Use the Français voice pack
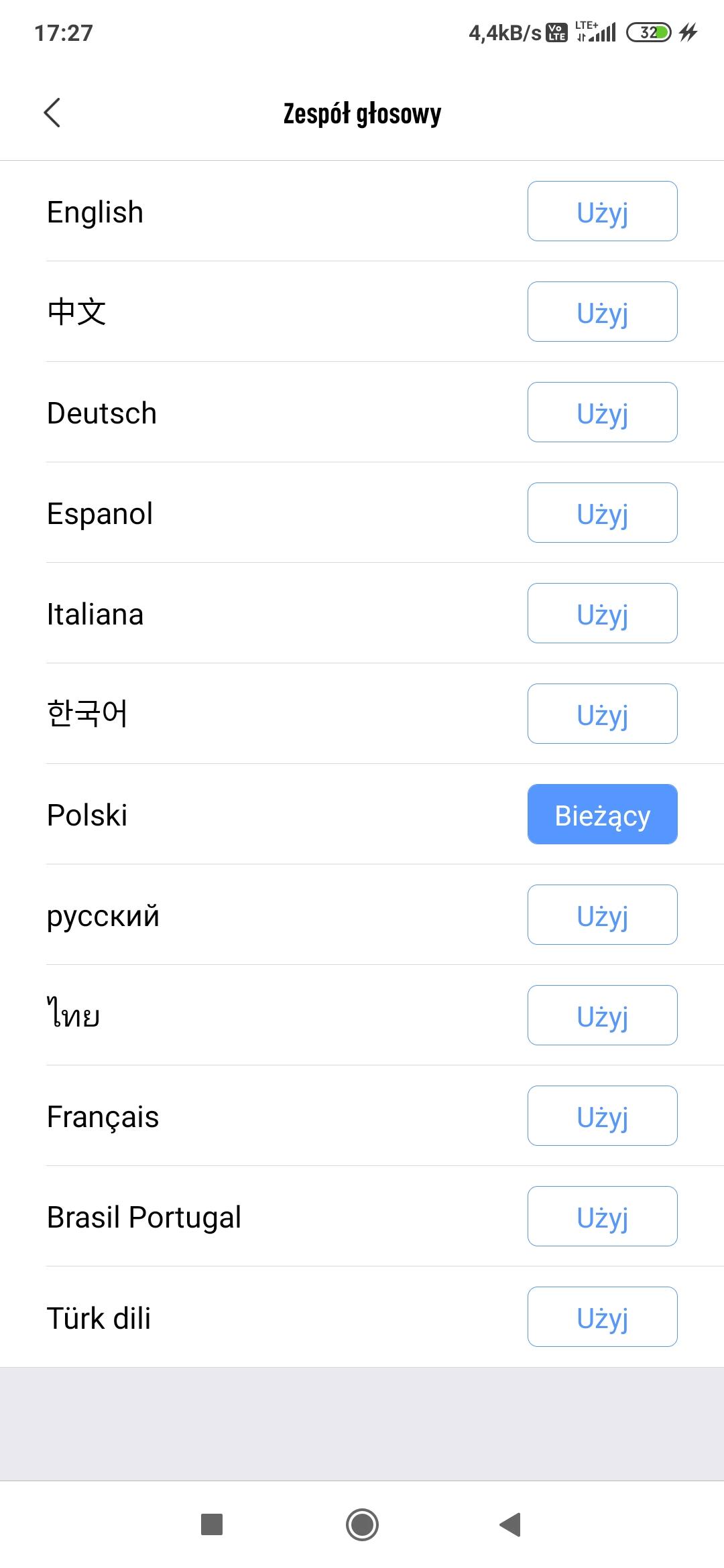Screen dimensions: 724x1568 [x=602, y=1116]
